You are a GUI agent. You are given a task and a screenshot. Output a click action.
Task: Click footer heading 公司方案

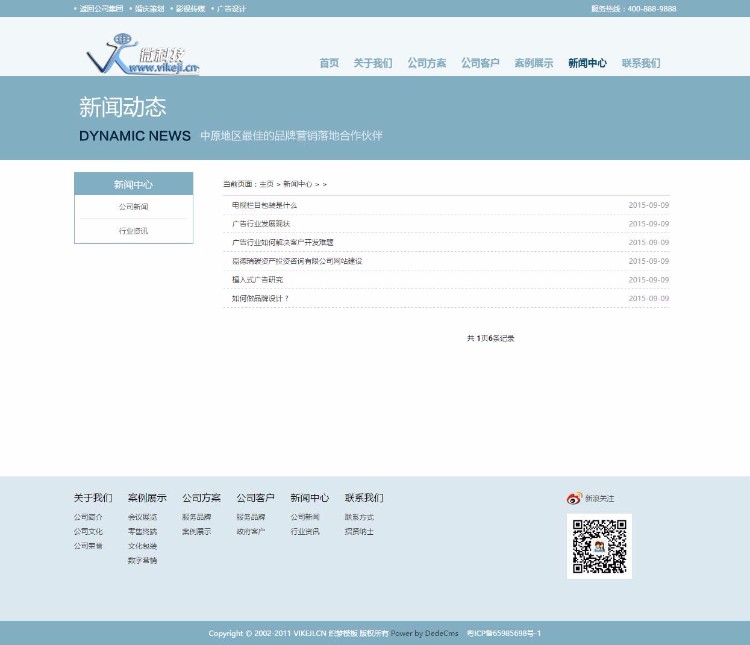[201, 498]
